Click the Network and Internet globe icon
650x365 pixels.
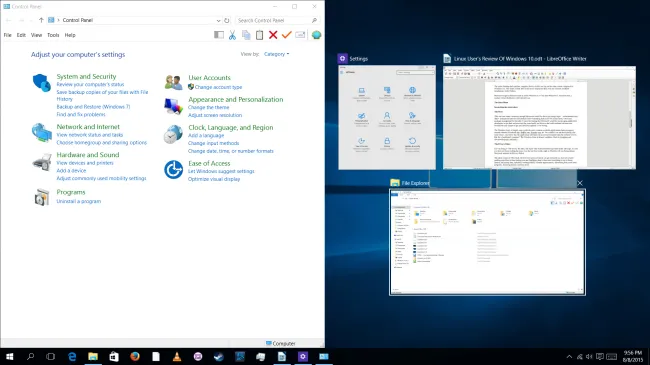(41, 132)
